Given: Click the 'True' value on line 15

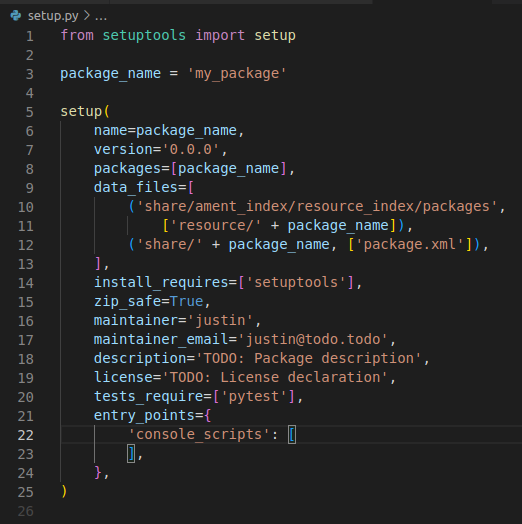Looking at the screenshot, I should [186, 301].
